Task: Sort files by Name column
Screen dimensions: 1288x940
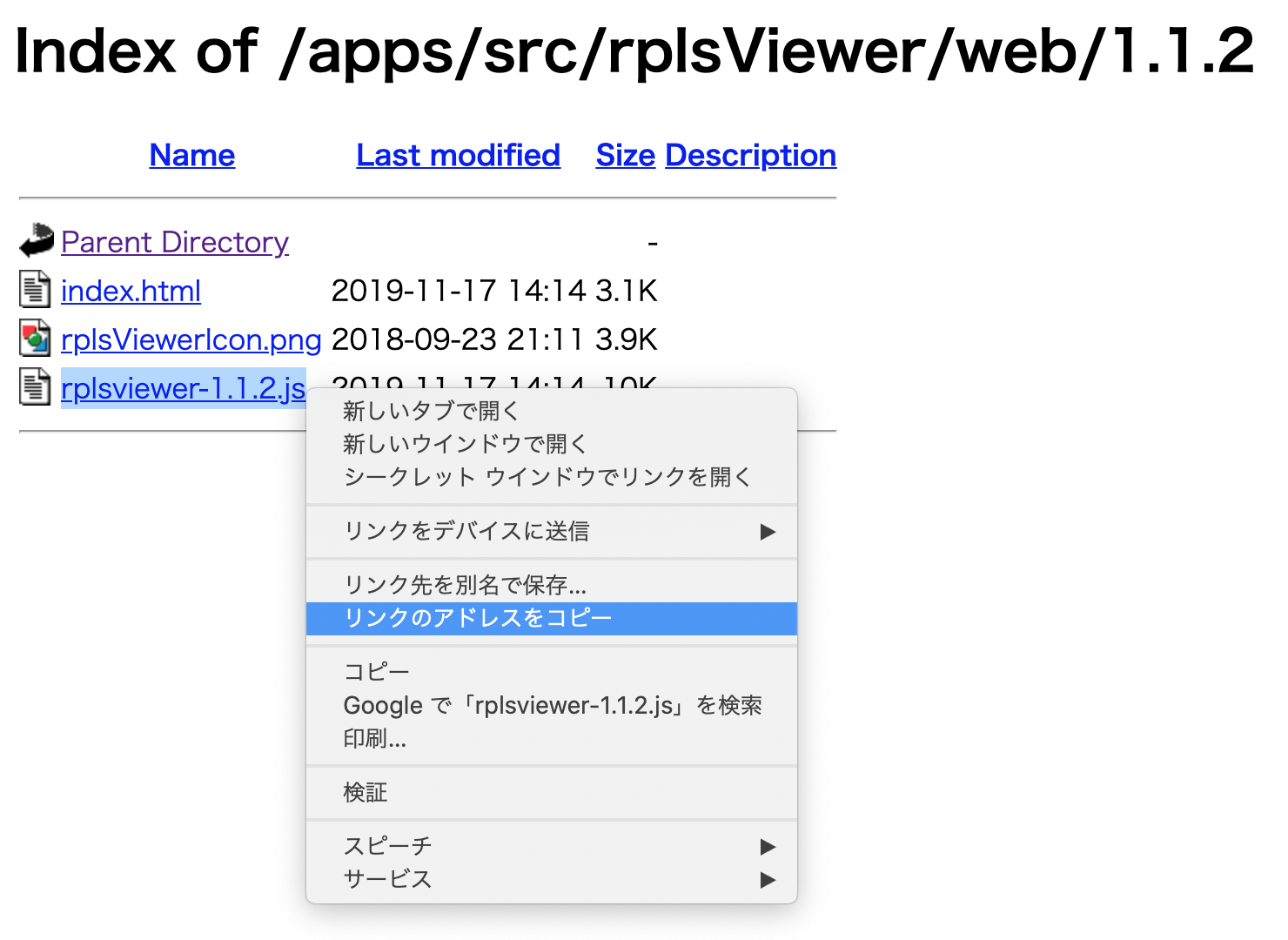Action: pyautogui.click(x=191, y=155)
